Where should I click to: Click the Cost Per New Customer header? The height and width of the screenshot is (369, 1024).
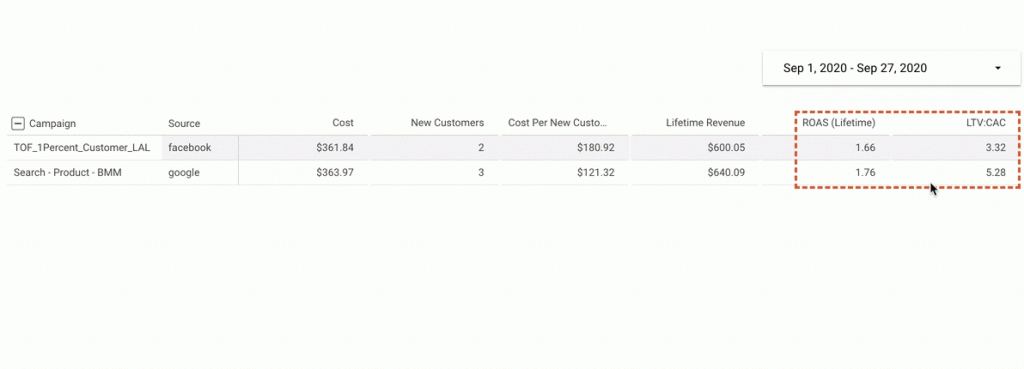558,122
